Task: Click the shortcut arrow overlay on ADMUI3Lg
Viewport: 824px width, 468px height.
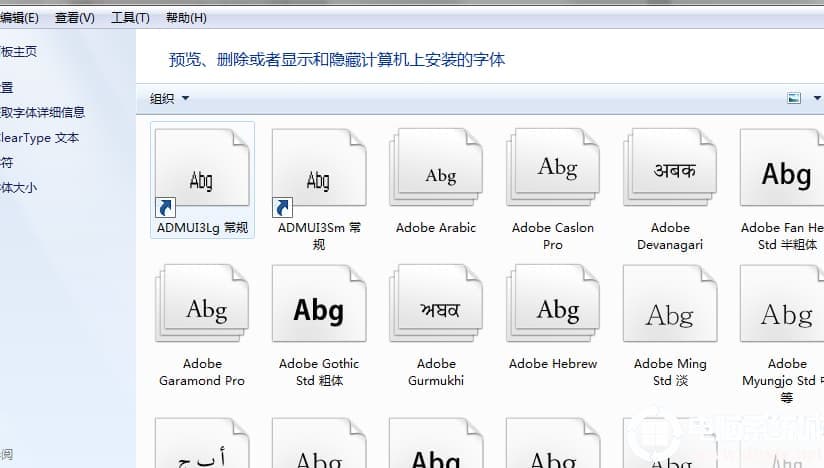Action: click(166, 207)
